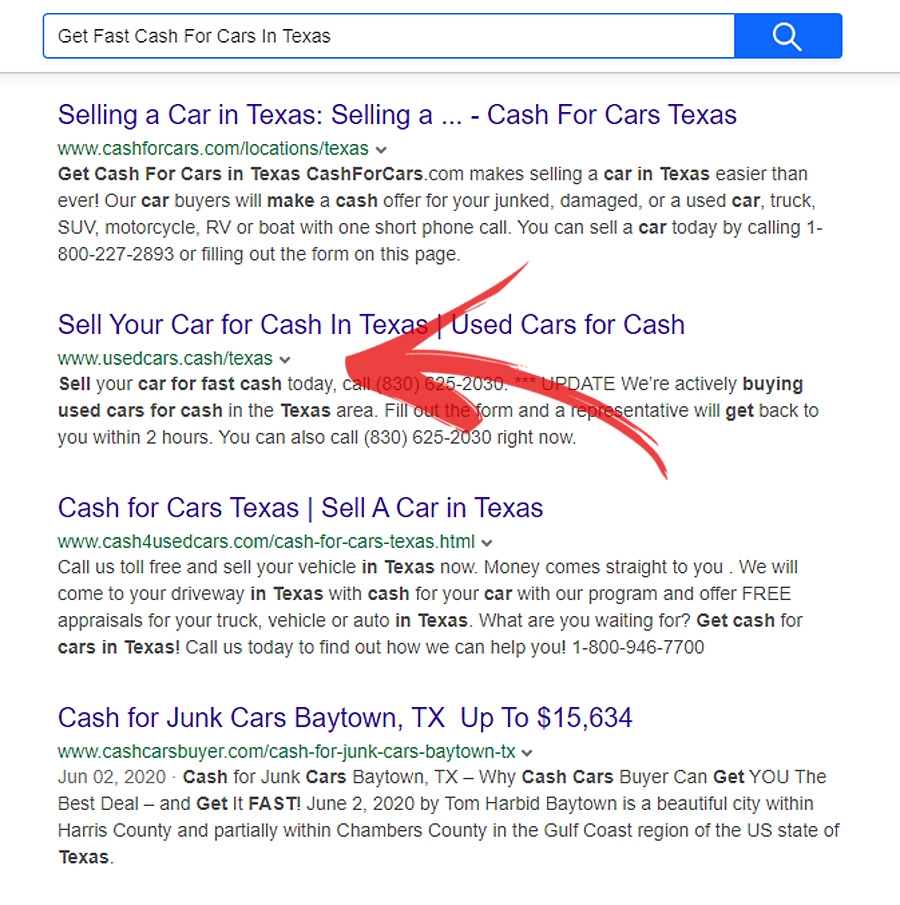Expand the dropdown arrow next to cashforcars.com URL

381,150
